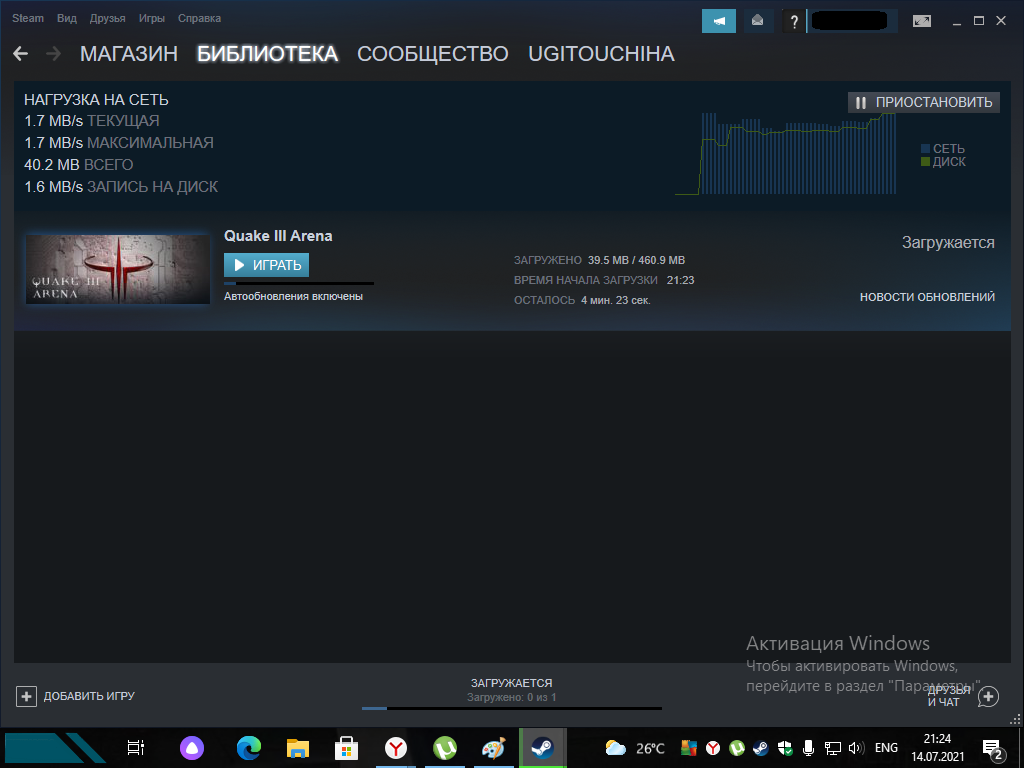Open Microsoft Edge from taskbar
This screenshot has height=768, width=1024.
coord(249,748)
